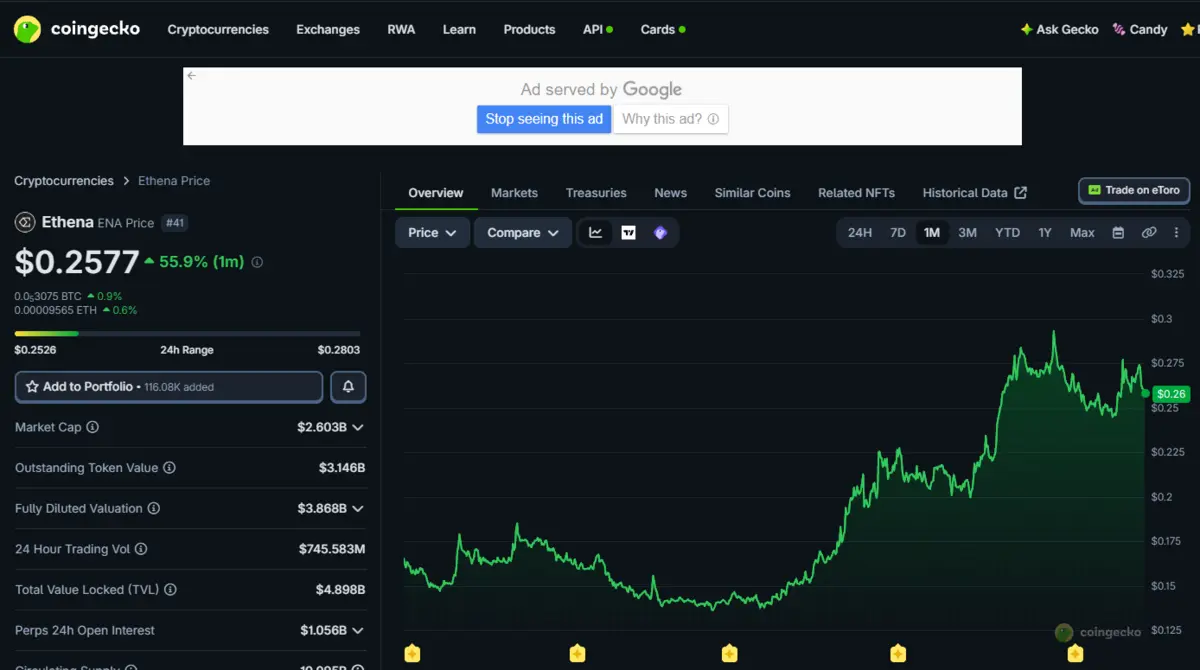
Task: Click info icon beside 24 Hour Trading Vol
Action: tap(141, 549)
